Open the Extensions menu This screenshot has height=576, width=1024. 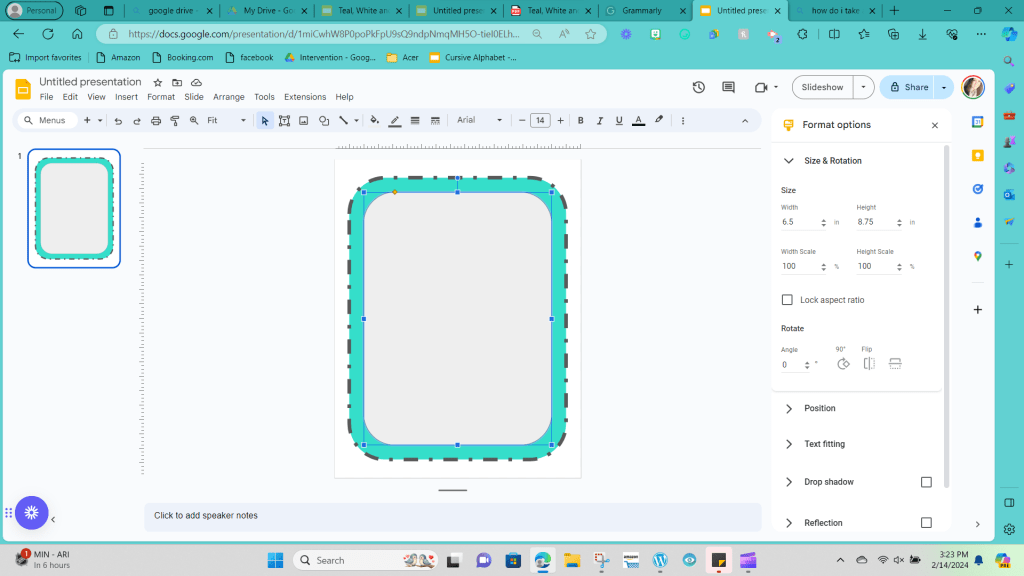(304, 97)
